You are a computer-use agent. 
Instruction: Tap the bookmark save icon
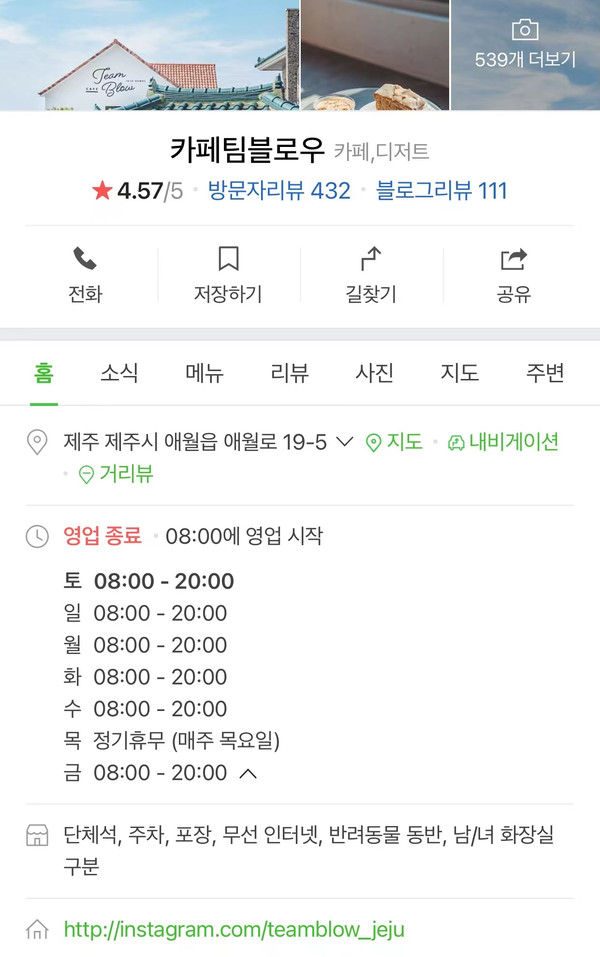[228, 261]
